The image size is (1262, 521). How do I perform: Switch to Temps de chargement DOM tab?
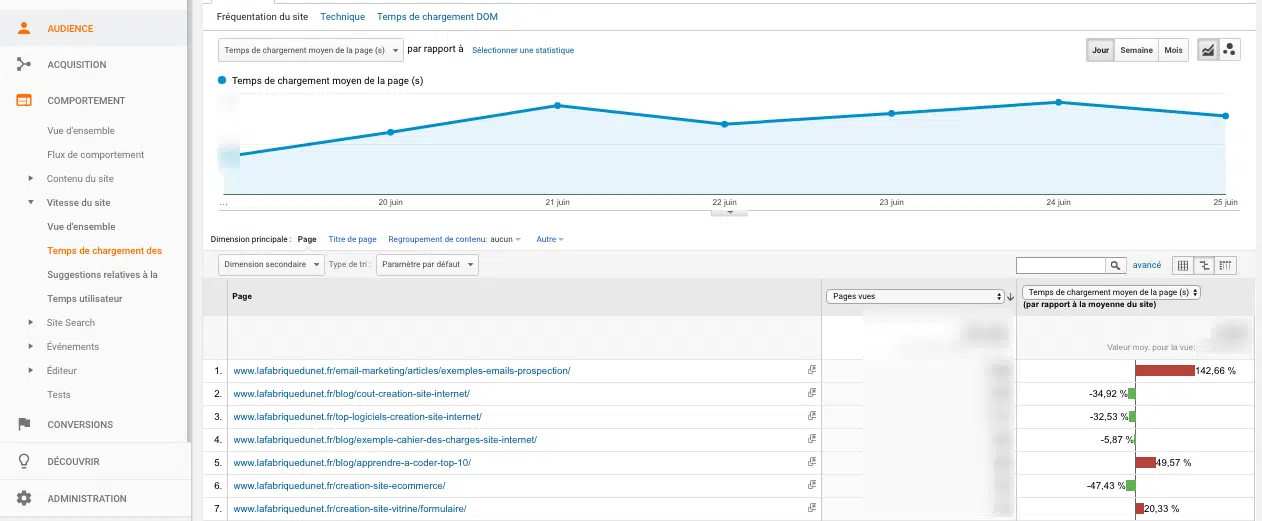(437, 17)
